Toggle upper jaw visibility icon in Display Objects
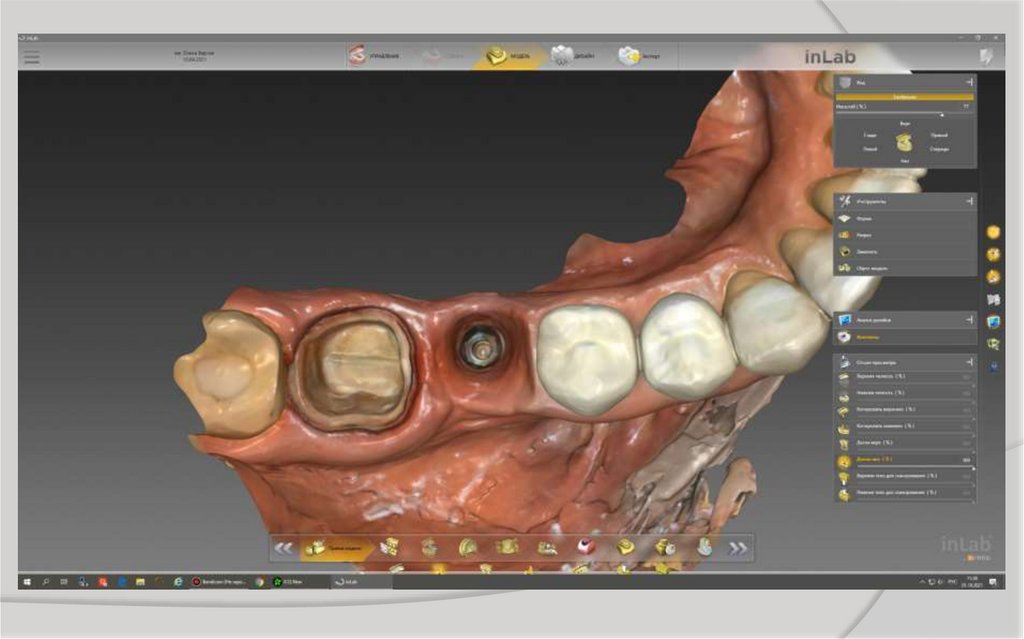Viewport: 1024px width, 639px height. click(844, 377)
